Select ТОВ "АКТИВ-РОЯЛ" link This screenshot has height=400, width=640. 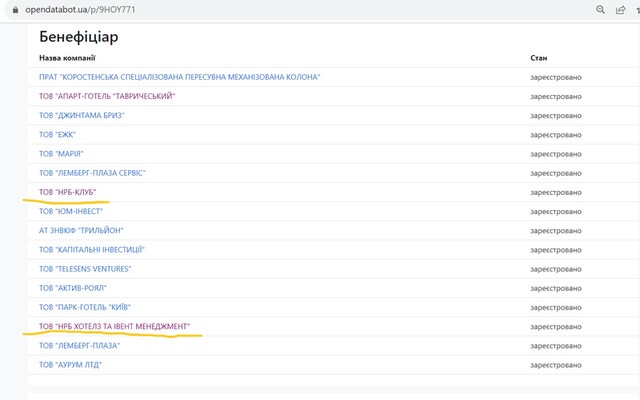pos(74,288)
